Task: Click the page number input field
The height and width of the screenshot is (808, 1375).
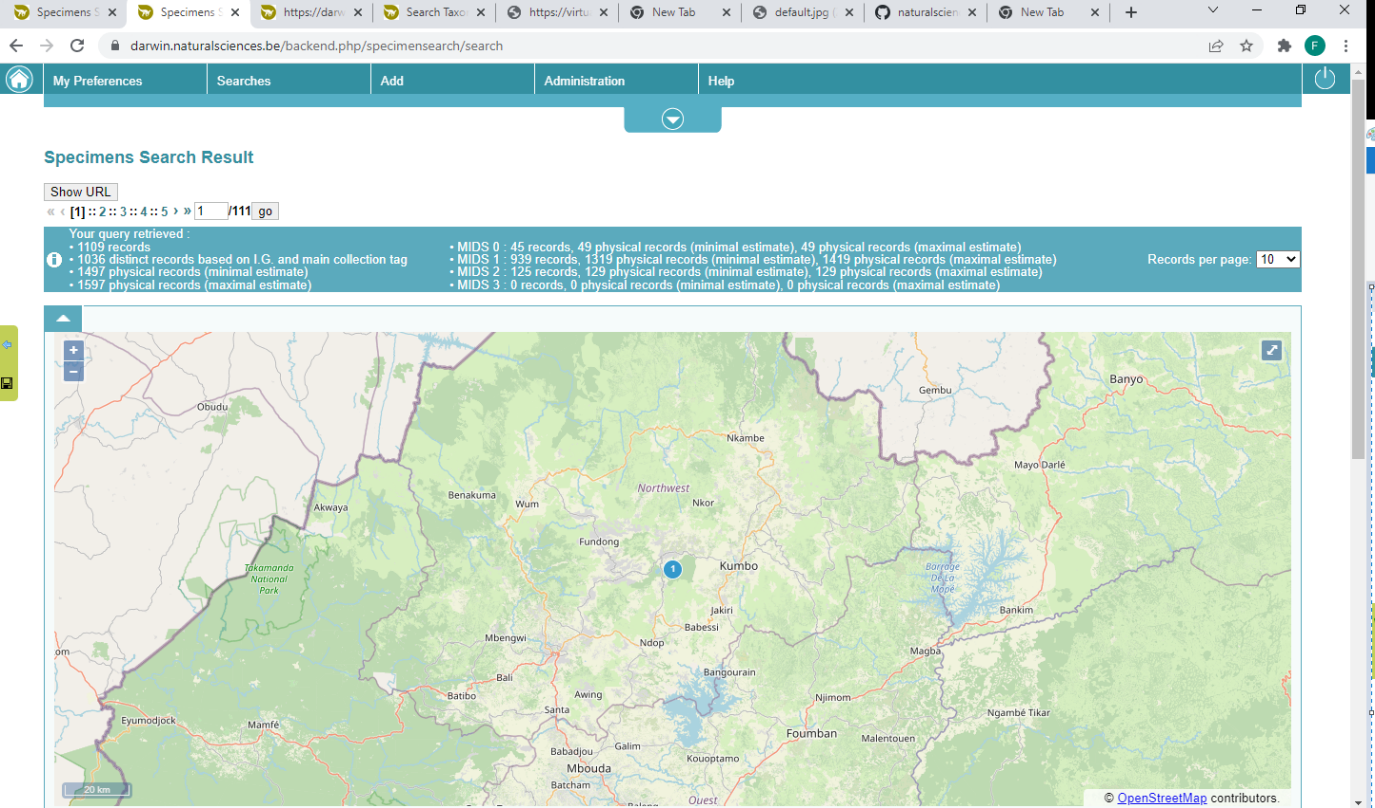Action: coord(211,211)
